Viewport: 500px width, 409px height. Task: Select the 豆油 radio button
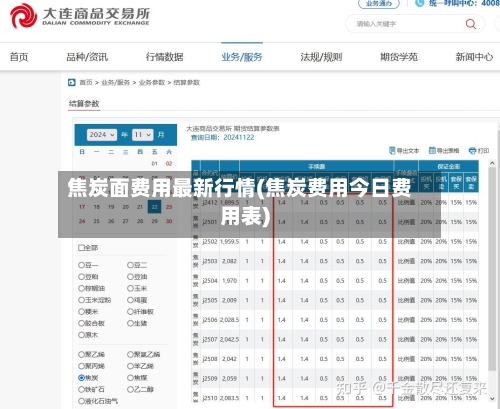(130, 277)
